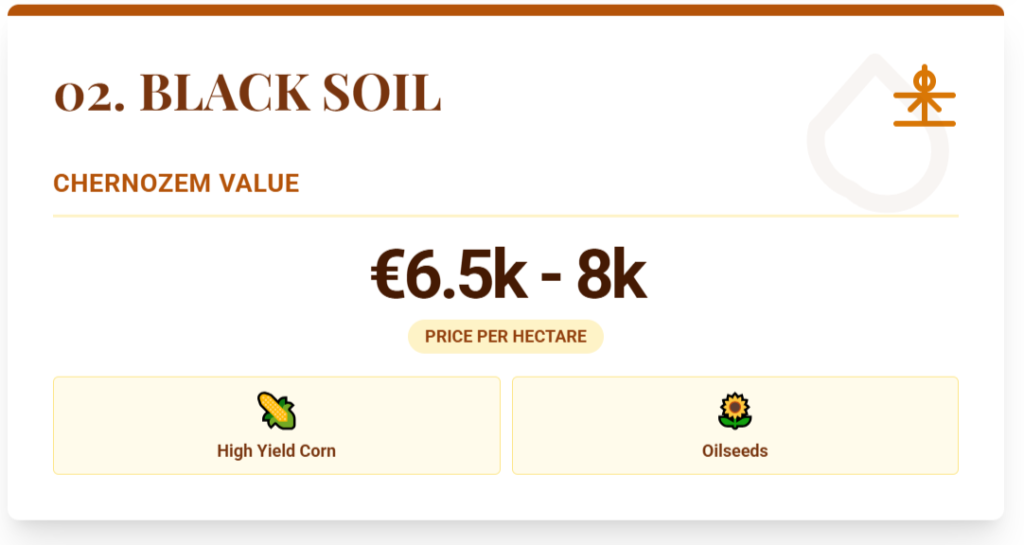Click the yellow divider line under the subtitle

pyautogui.click(x=505, y=215)
